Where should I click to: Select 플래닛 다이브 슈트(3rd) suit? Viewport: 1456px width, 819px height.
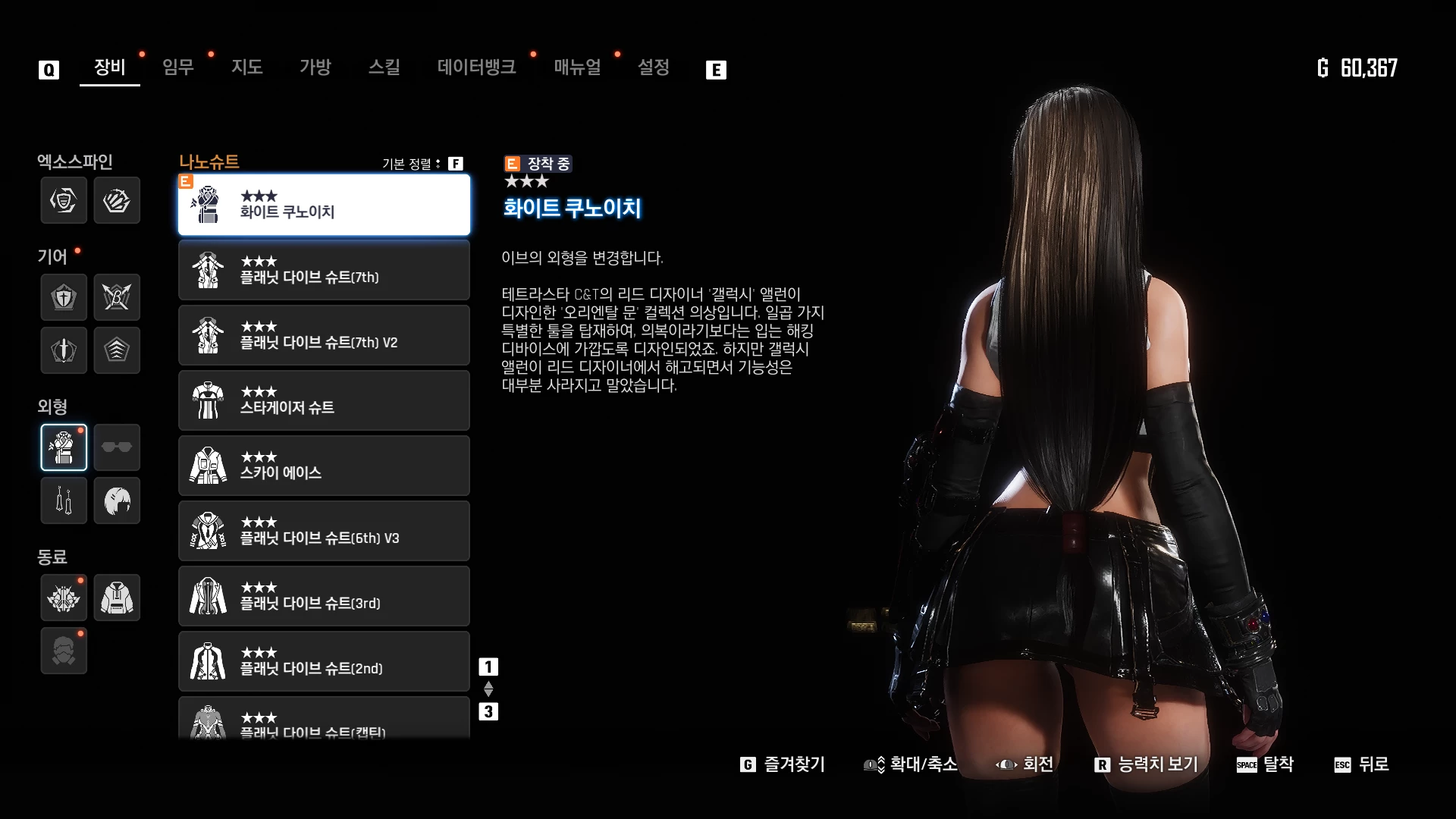(324, 596)
